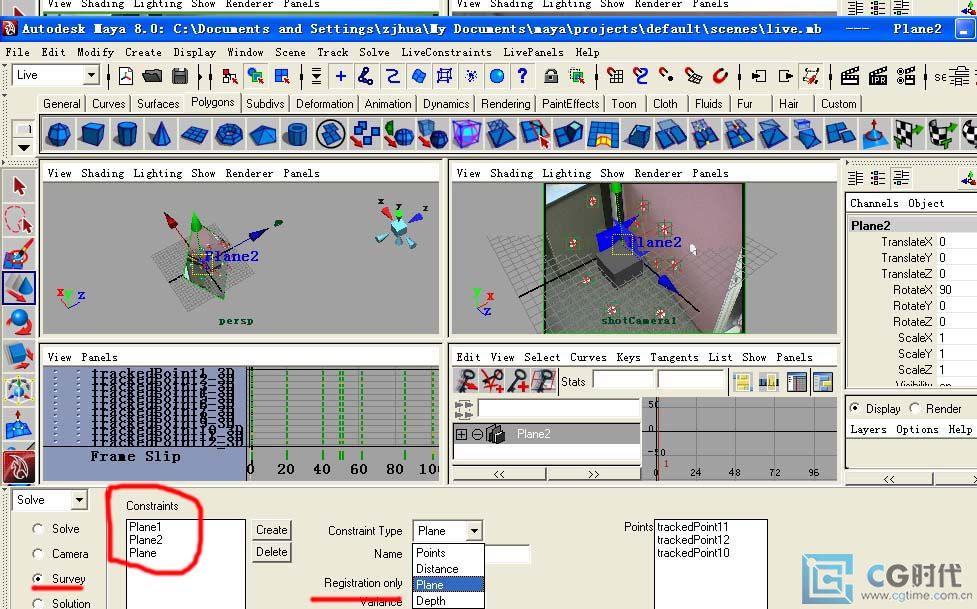This screenshot has height=609, width=977.
Task: Open the Tangents menu in Graph Editor
Action: 674,357
